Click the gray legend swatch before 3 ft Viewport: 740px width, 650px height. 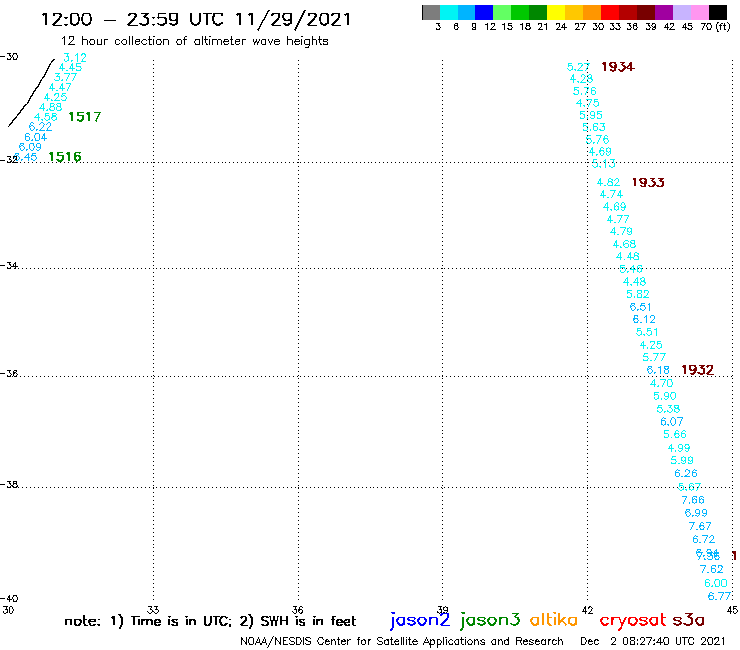click(431, 12)
